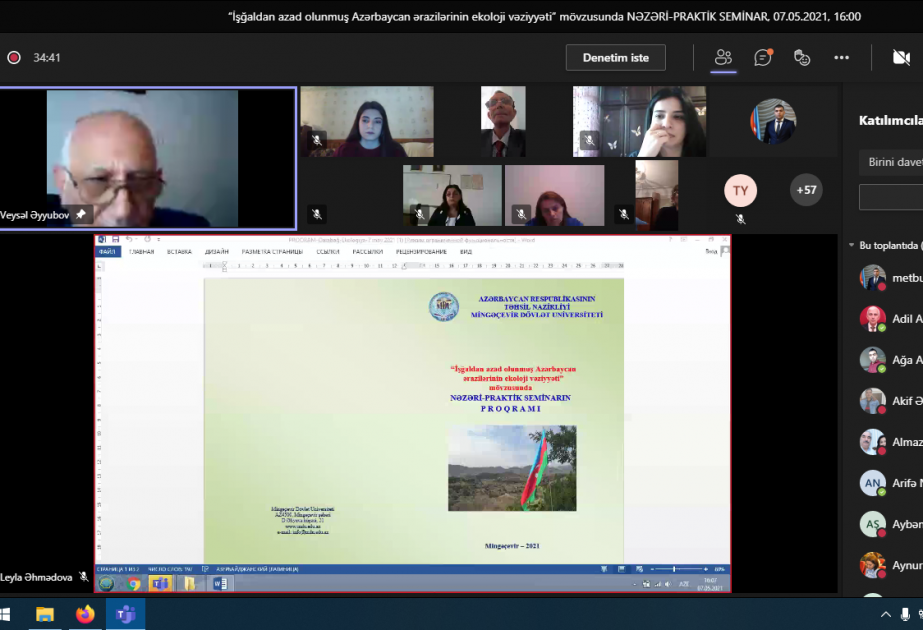
Task: Open Firefox from the taskbar
Action: tap(85, 615)
